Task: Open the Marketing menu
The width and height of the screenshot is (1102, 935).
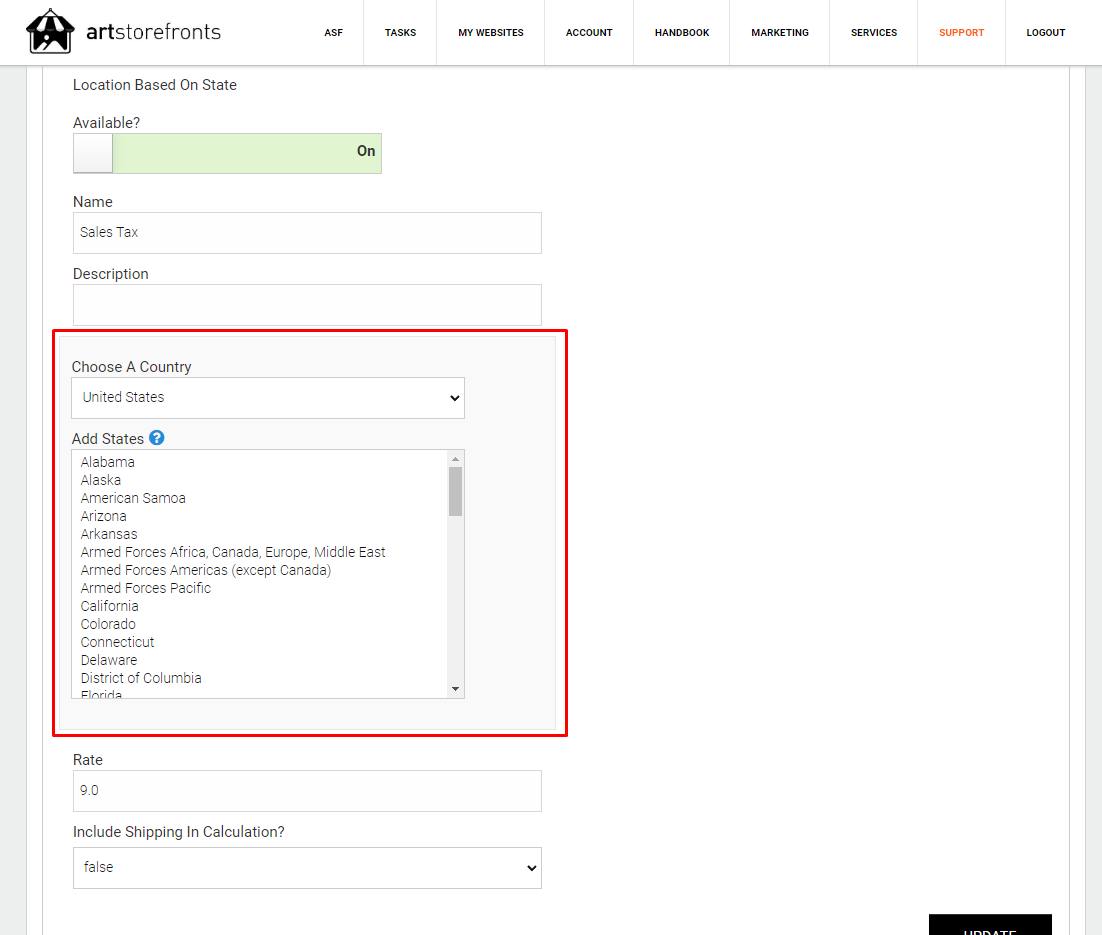Action: 779,32
